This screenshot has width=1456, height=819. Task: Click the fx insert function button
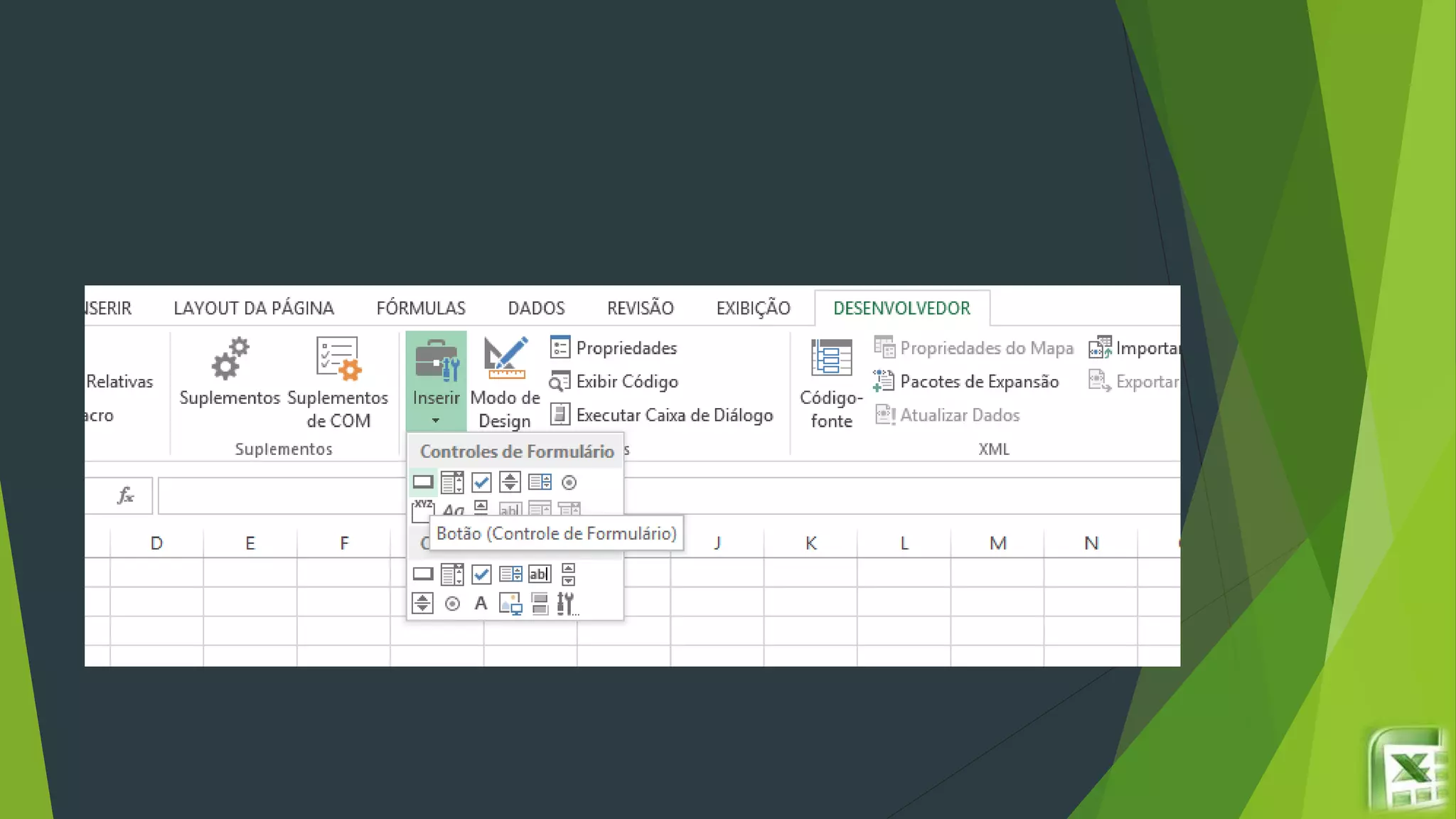pyautogui.click(x=126, y=496)
